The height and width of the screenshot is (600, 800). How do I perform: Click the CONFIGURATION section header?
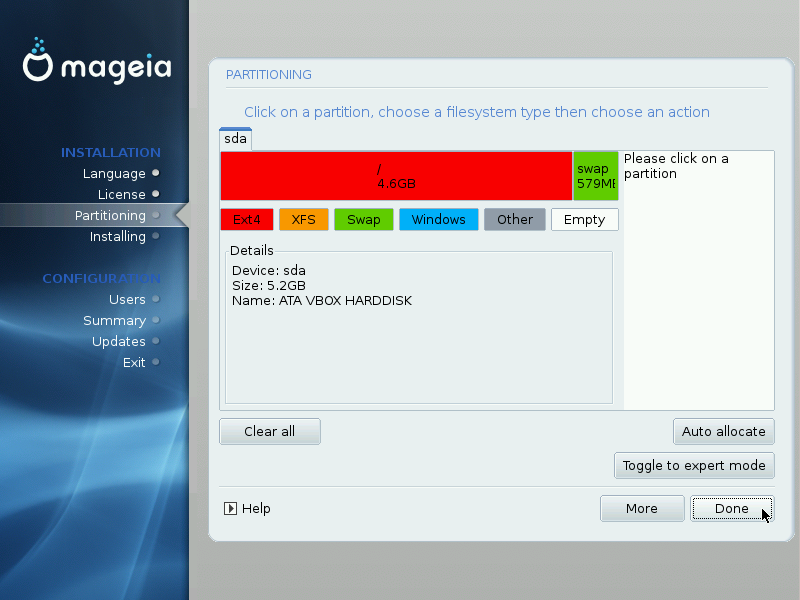[x=102, y=279]
